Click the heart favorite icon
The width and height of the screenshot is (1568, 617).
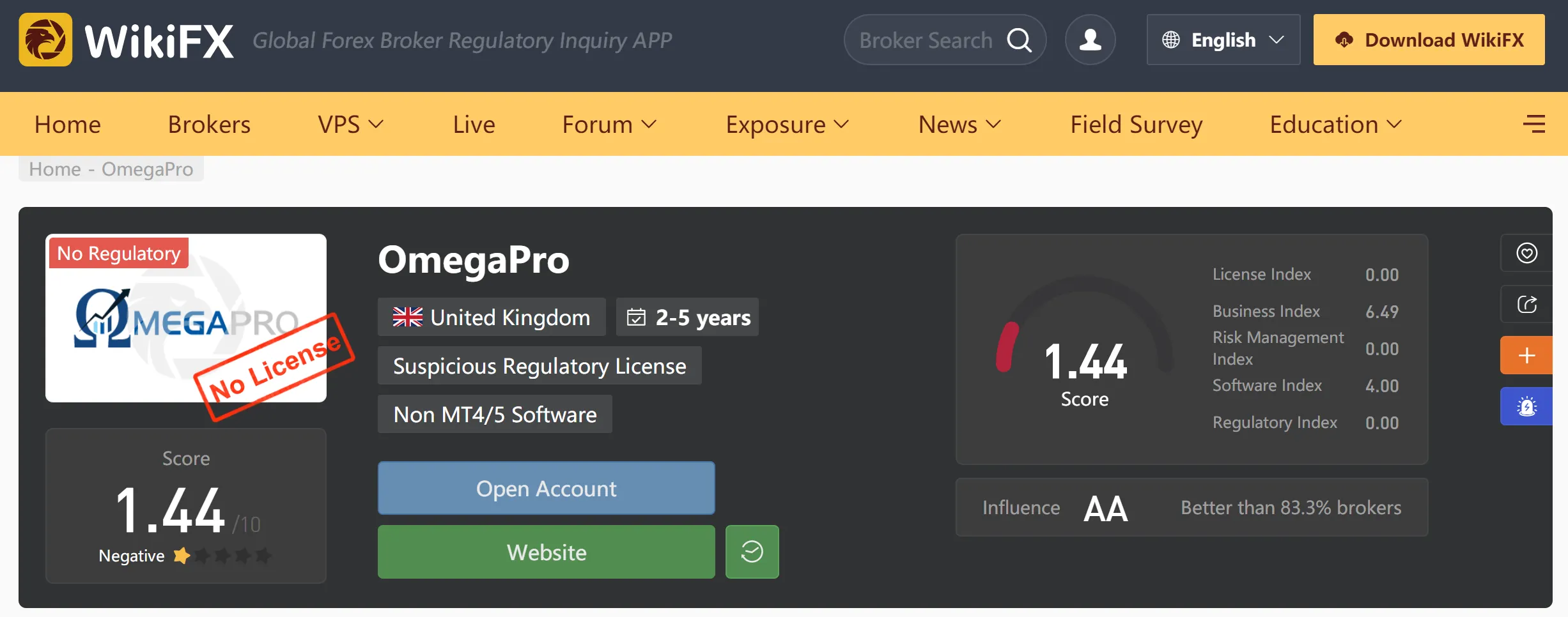coord(1526,253)
